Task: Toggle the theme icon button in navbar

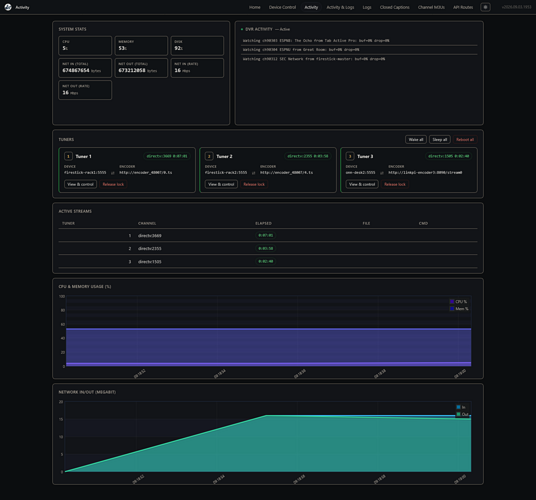Action: tap(485, 7)
